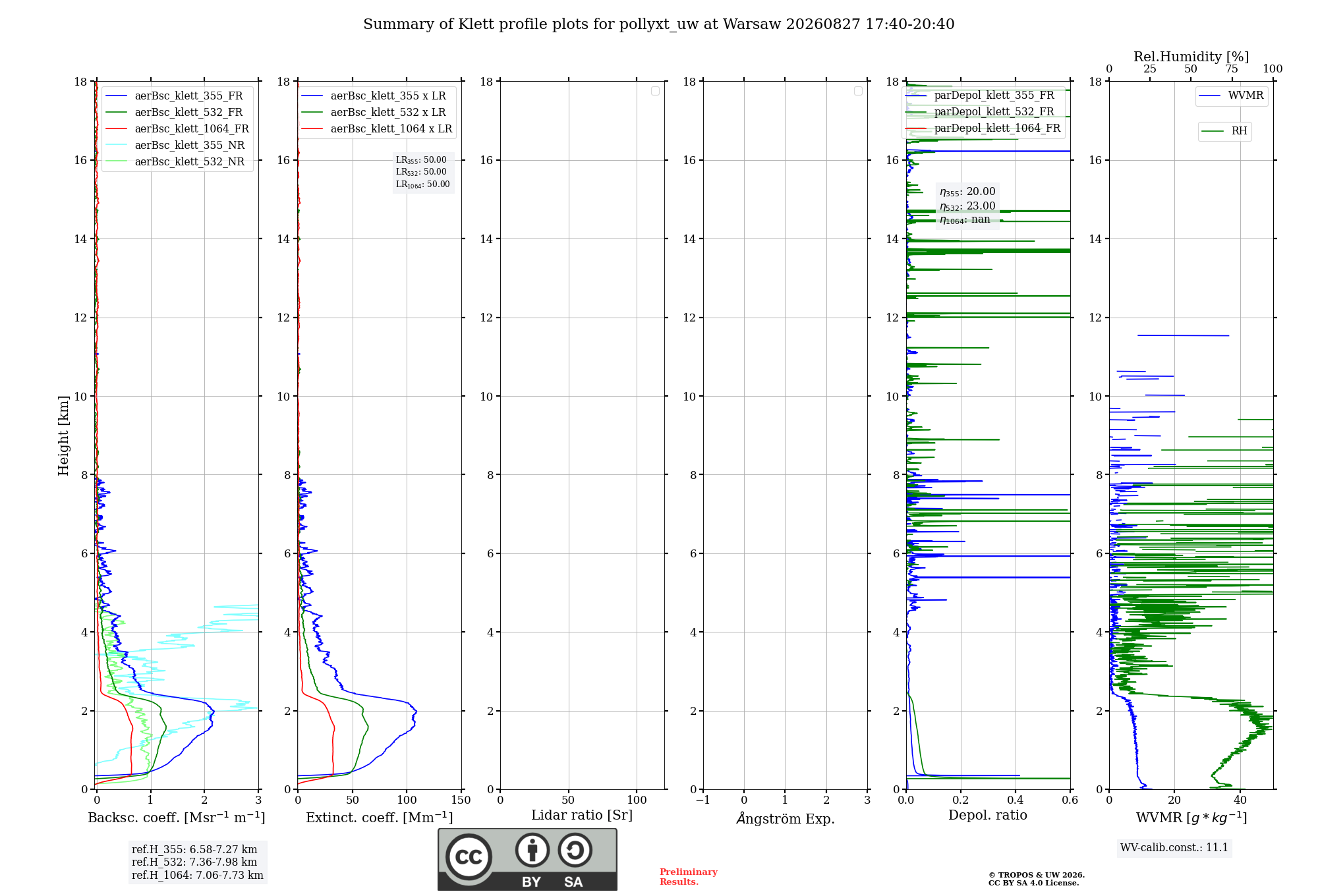Click the BY attribution person icon

click(532, 850)
